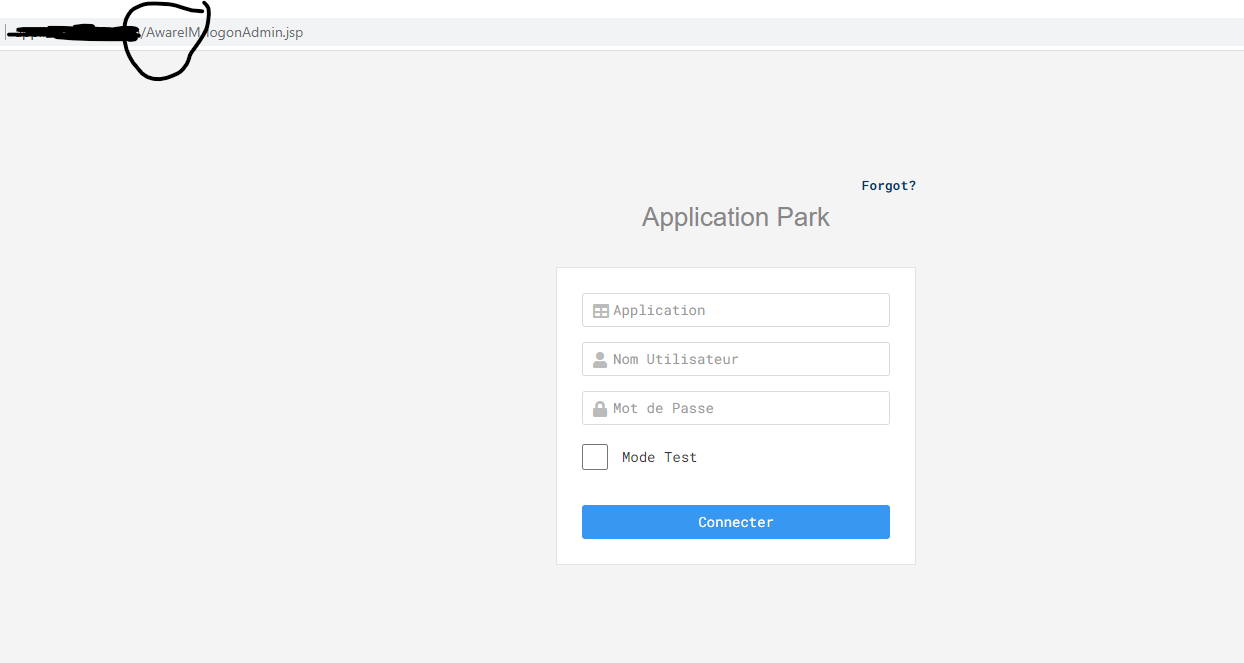Click the Application Park heading text
The height and width of the screenshot is (663, 1244).
pyautogui.click(x=736, y=217)
